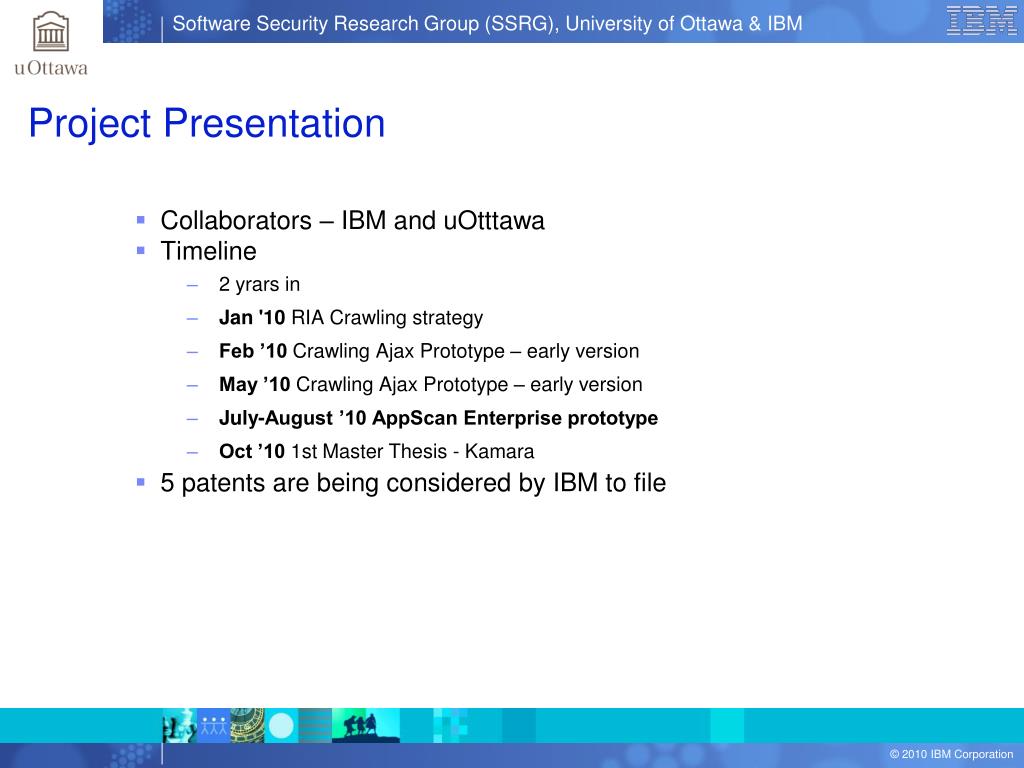This screenshot has height=768, width=1024.
Task: Click the 'Timeline' bullet text
Action: point(208,251)
